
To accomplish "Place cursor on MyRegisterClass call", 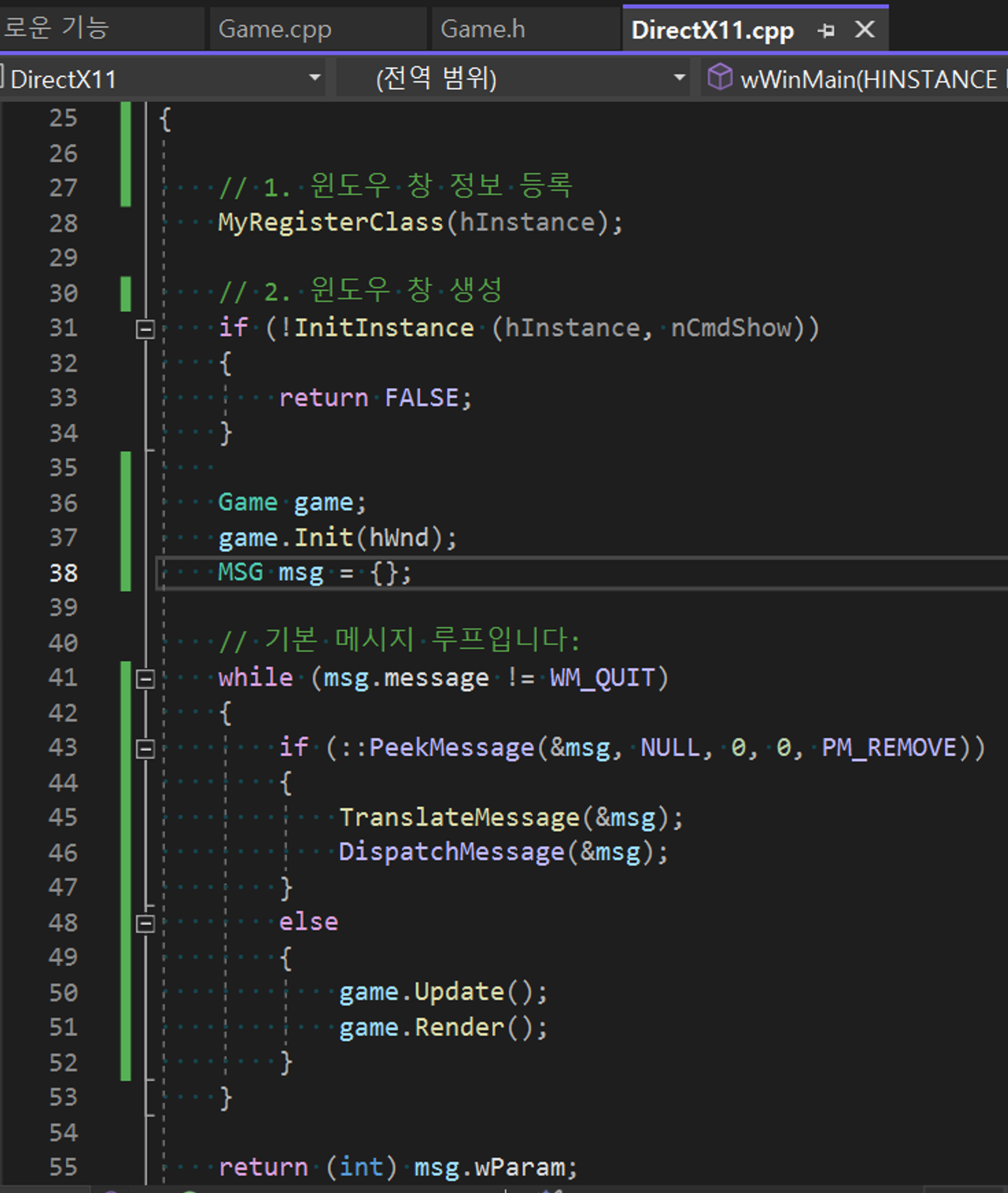I will click(330, 222).
